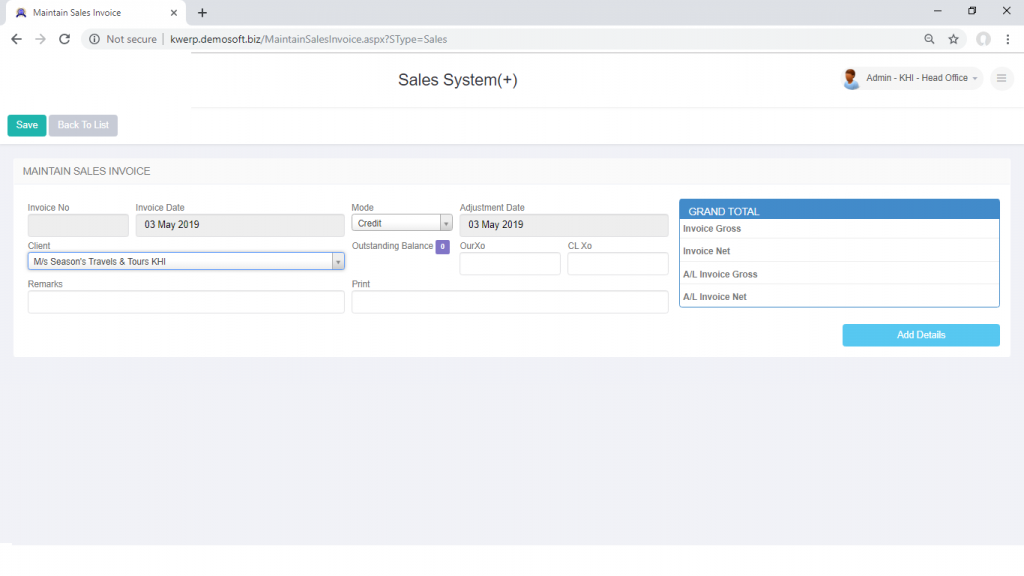Click the Invoice Date showing 03 May 2019

tap(240, 224)
